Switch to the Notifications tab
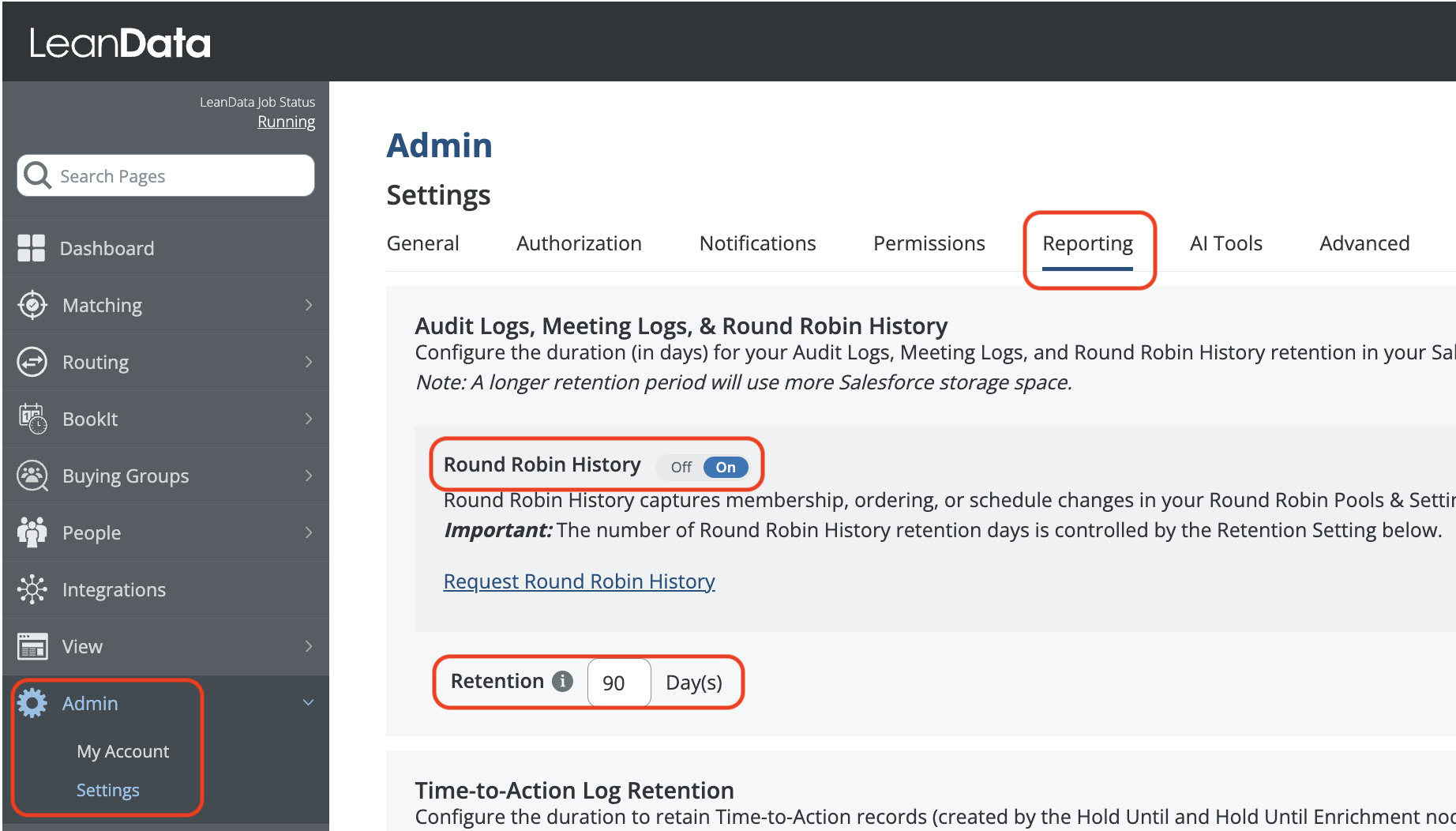The height and width of the screenshot is (831, 1456). [x=757, y=243]
